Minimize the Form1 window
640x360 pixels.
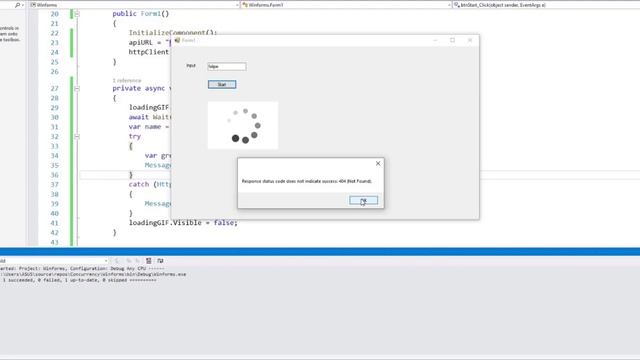tap(435, 40)
